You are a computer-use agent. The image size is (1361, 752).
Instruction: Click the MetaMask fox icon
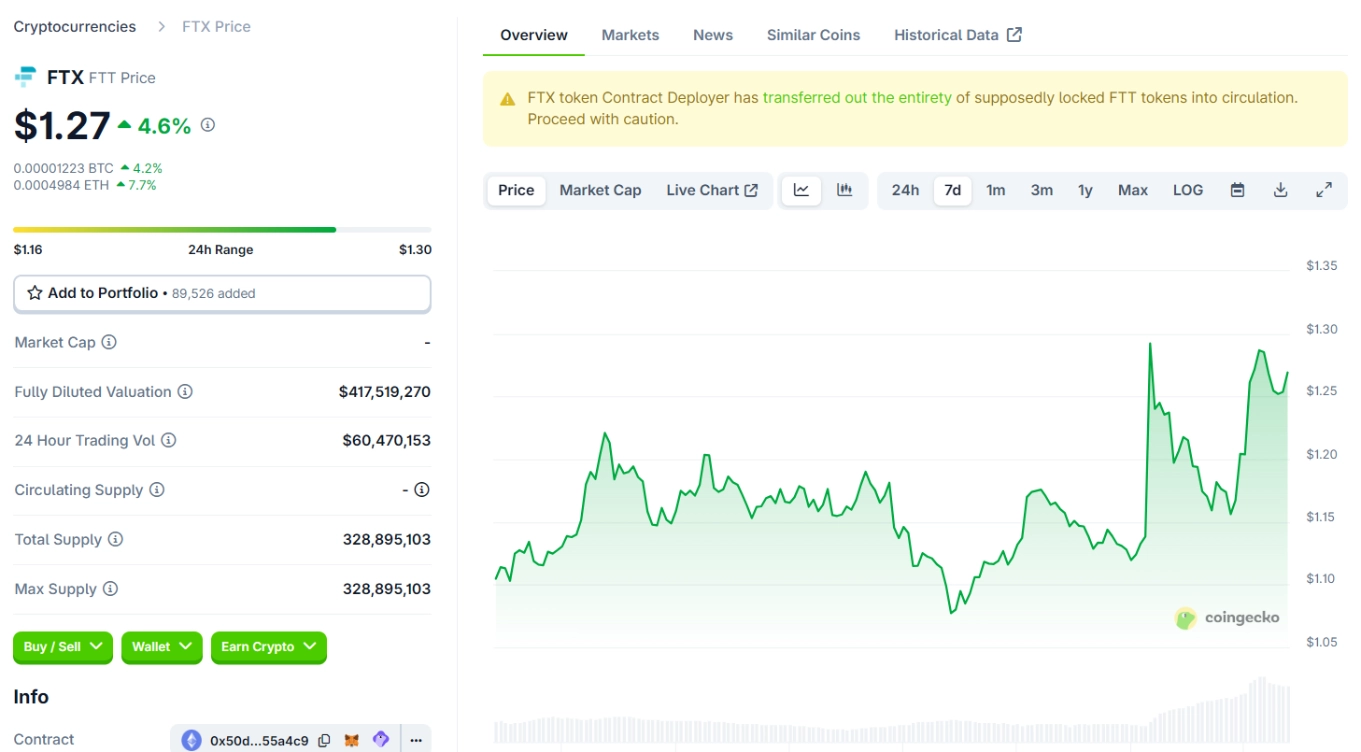coord(352,741)
